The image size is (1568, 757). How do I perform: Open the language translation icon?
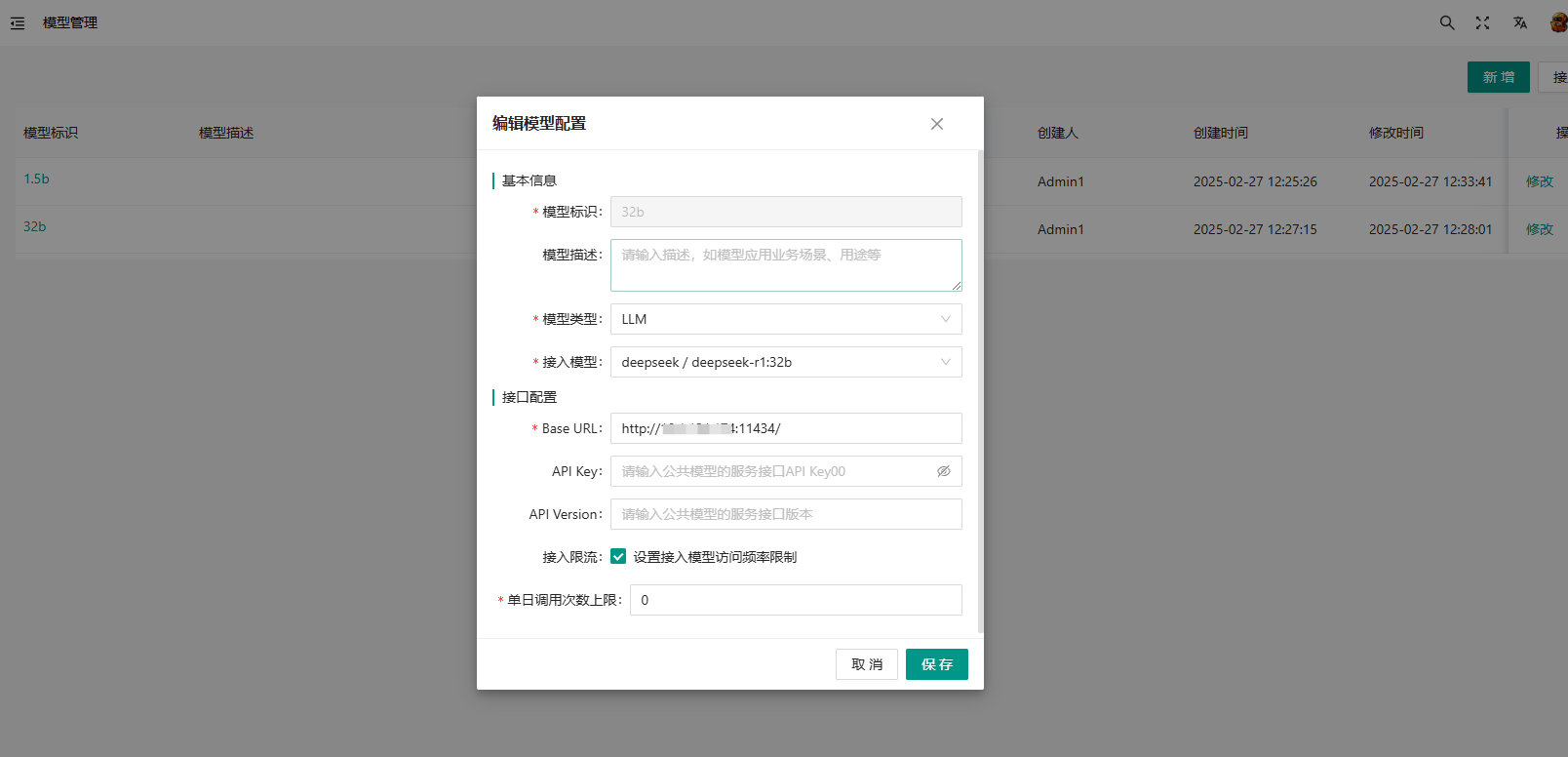point(1519,22)
